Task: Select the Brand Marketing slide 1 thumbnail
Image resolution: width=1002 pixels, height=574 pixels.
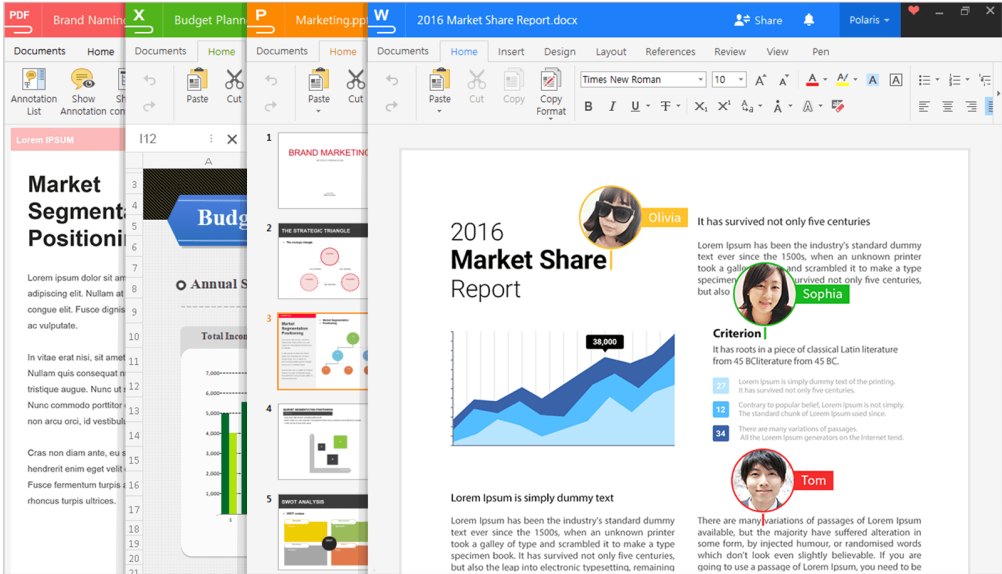Action: point(320,170)
